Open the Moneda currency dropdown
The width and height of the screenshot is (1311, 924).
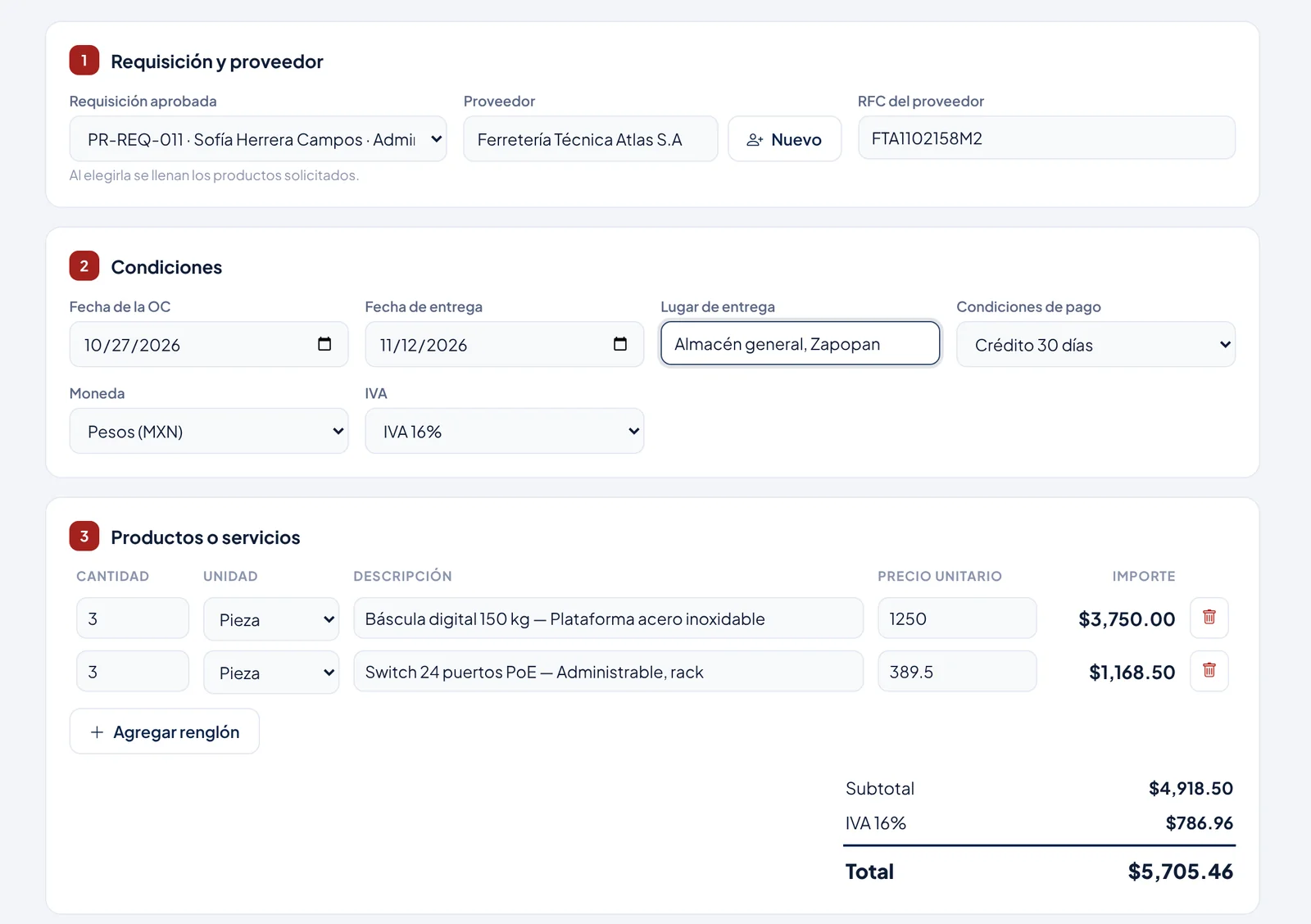click(209, 431)
